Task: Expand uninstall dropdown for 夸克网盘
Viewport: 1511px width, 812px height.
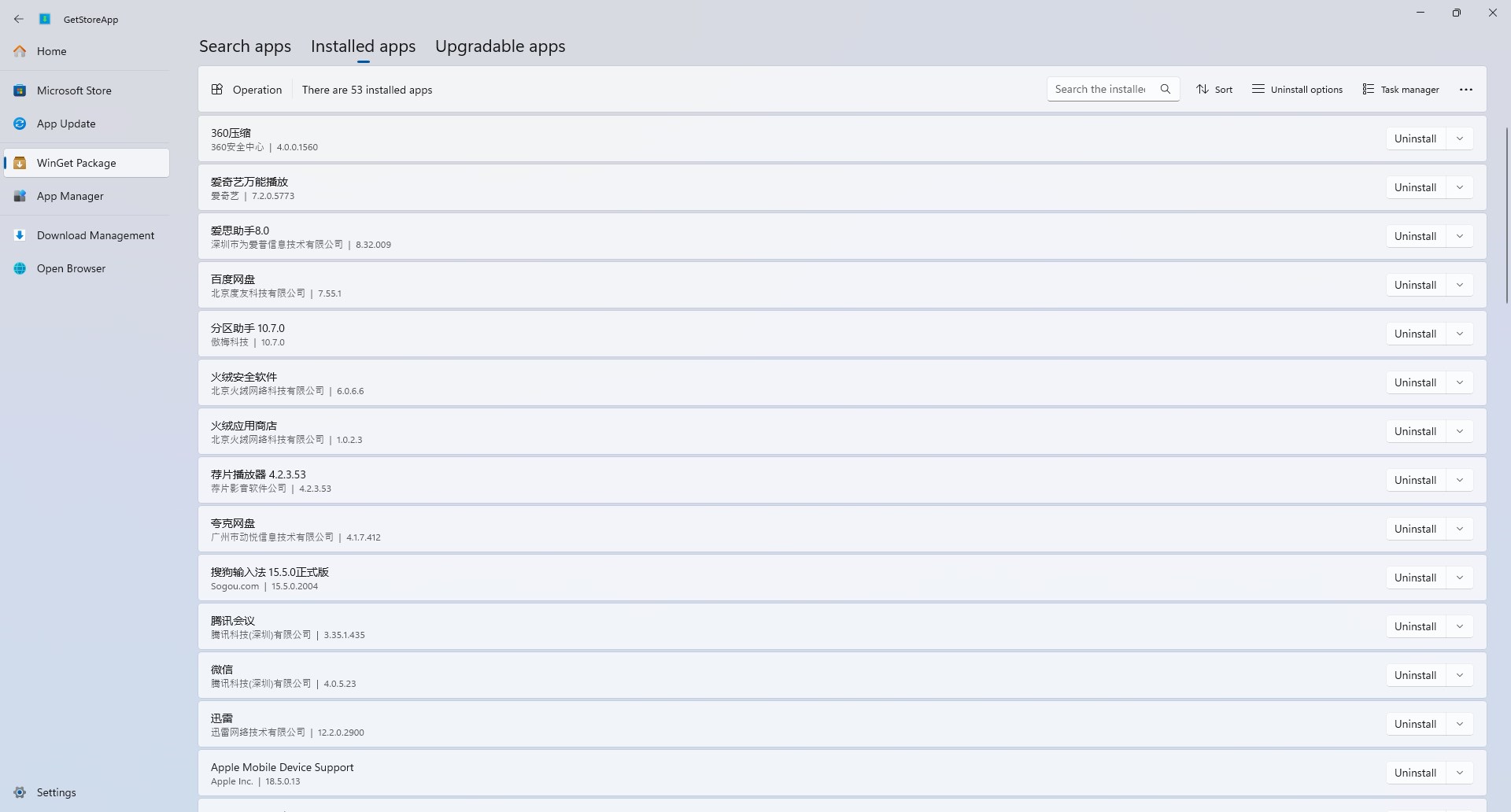Action: pyautogui.click(x=1460, y=529)
